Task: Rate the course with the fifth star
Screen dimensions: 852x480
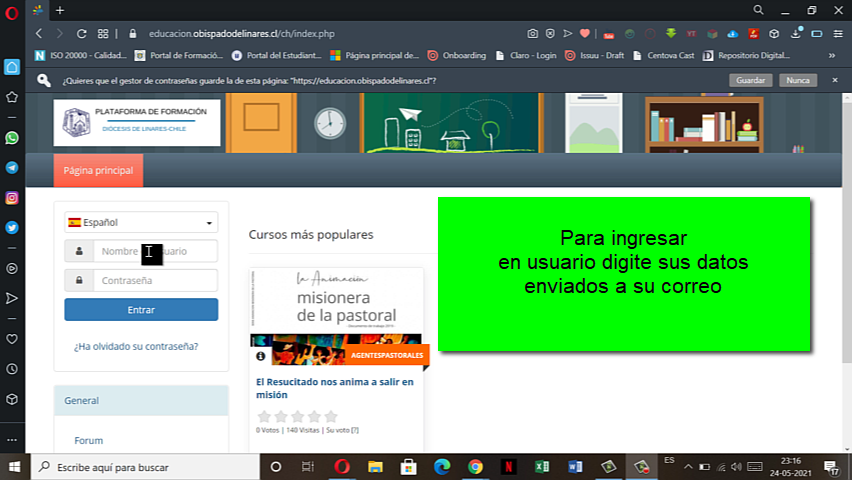Action: point(331,416)
